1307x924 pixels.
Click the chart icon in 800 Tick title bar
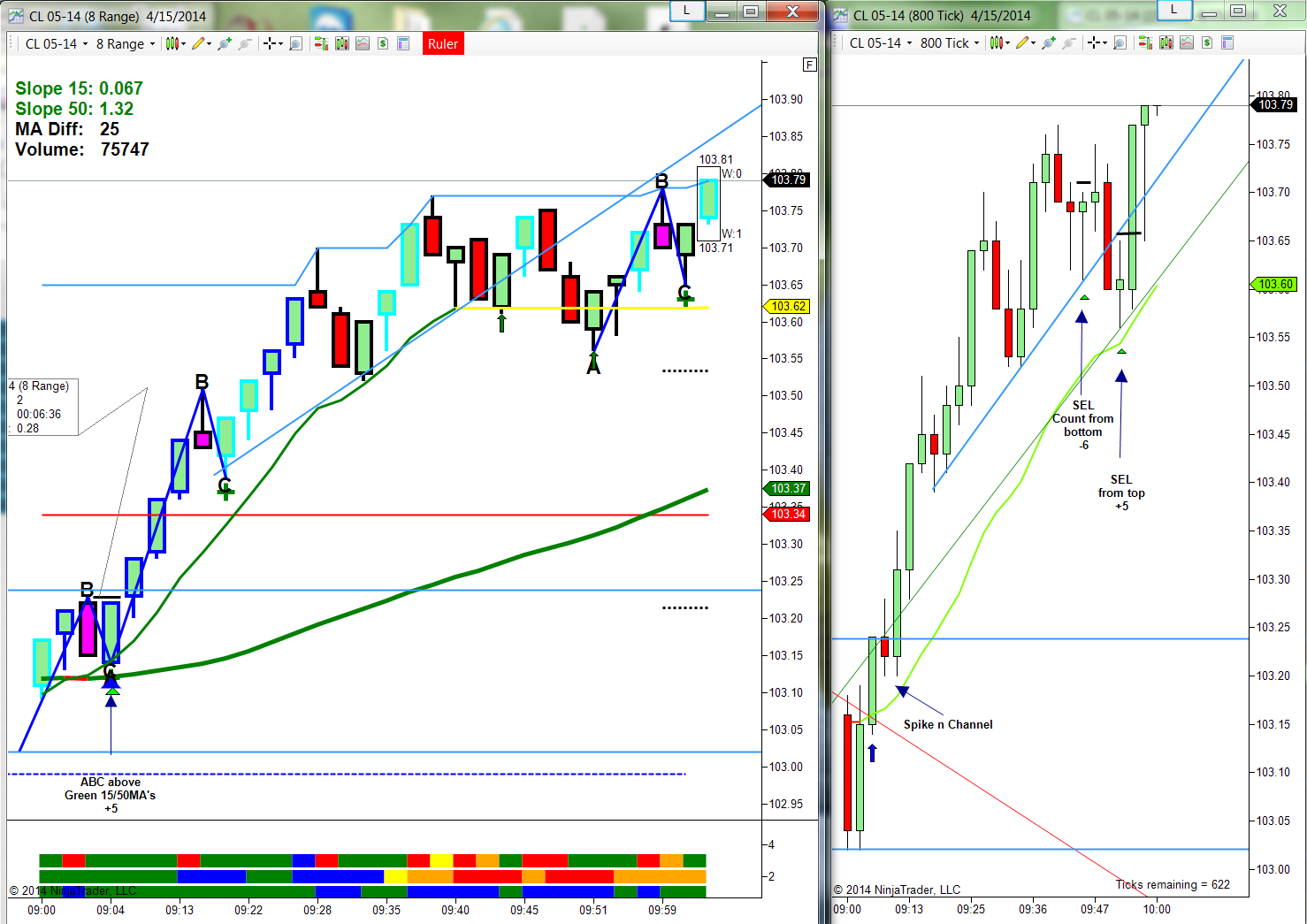[x=840, y=15]
